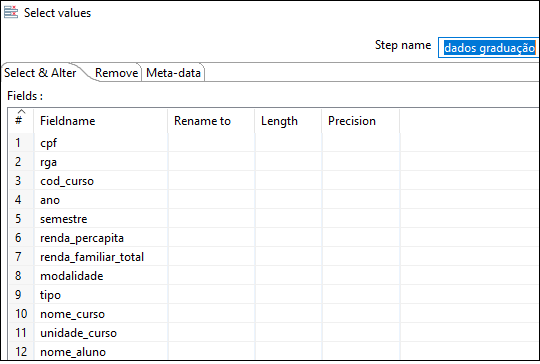Sort by the # column header arrow

coord(21,112)
